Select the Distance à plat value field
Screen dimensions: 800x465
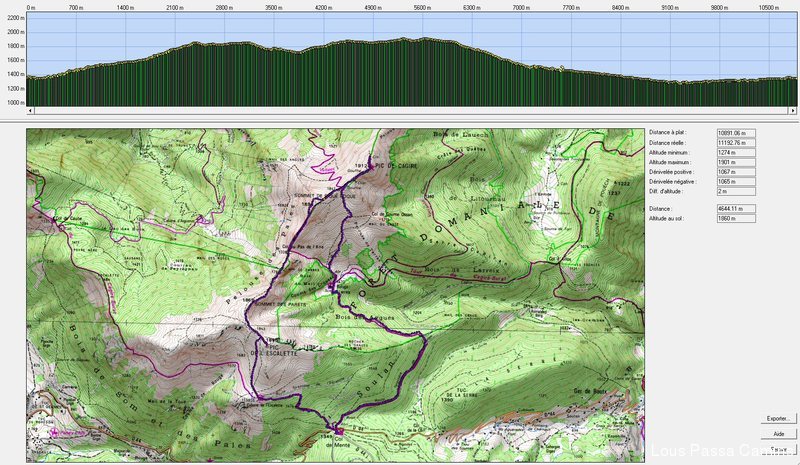click(x=736, y=132)
